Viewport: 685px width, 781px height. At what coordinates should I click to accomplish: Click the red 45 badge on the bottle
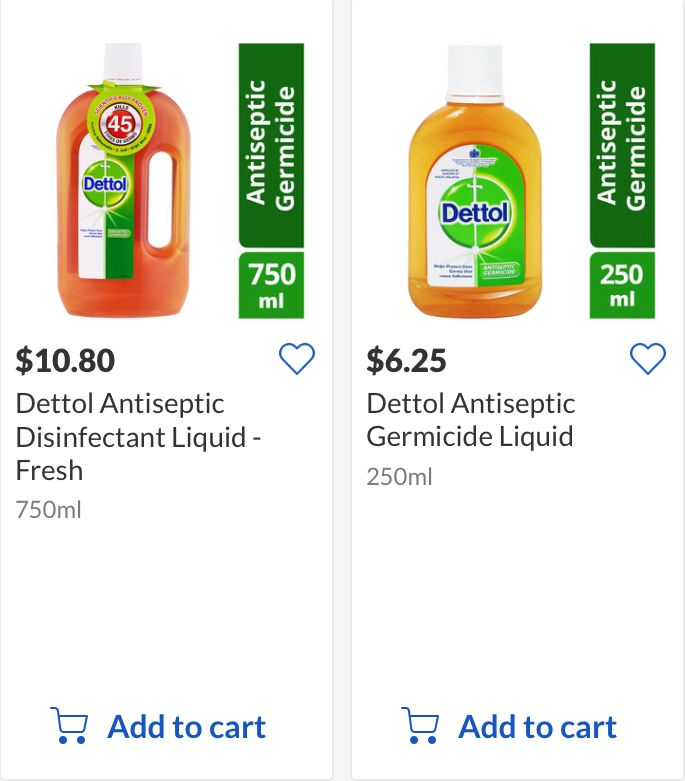[x=120, y=125]
